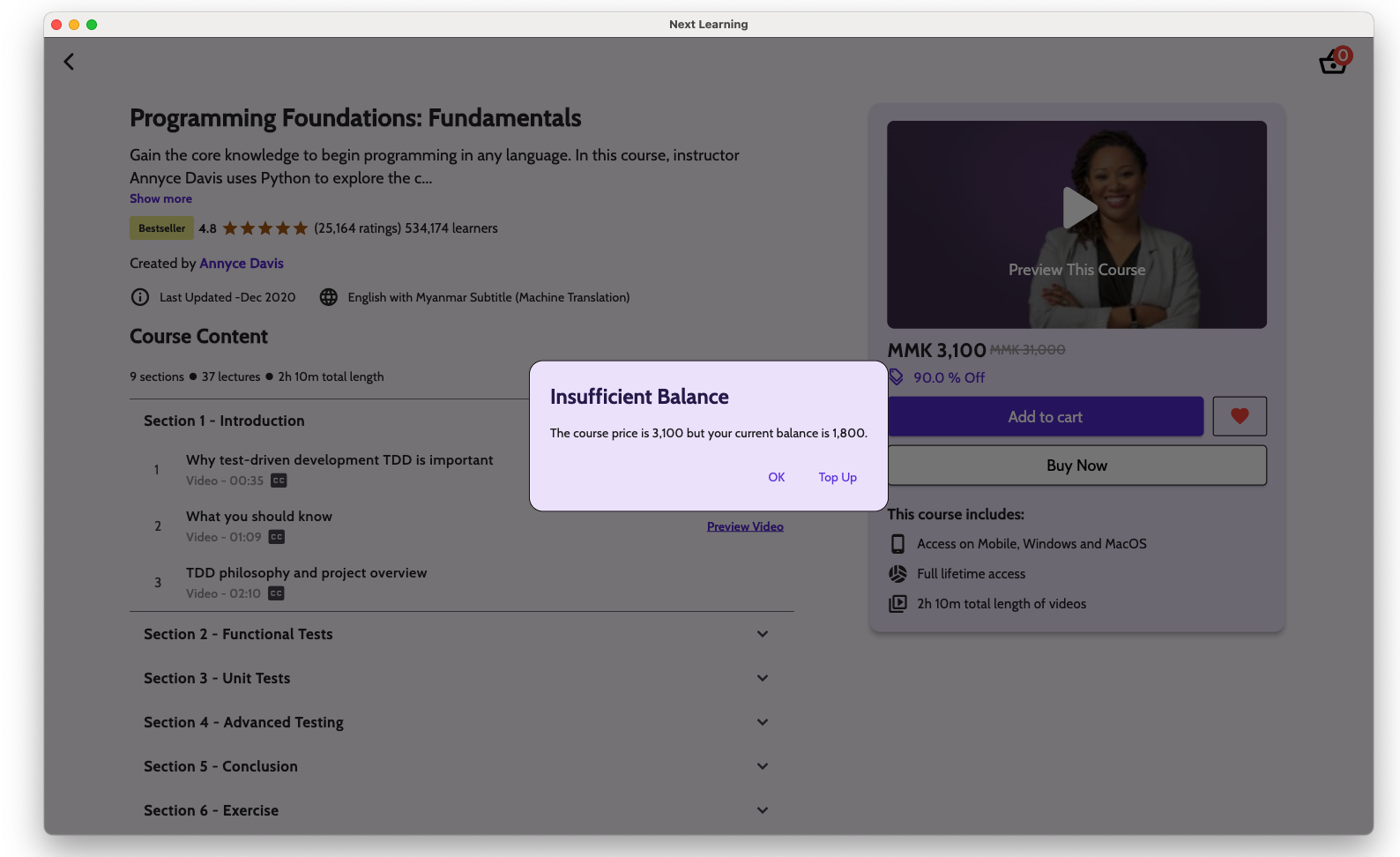Click the info icon beside Last Updated

pyautogui.click(x=140, y=297)
